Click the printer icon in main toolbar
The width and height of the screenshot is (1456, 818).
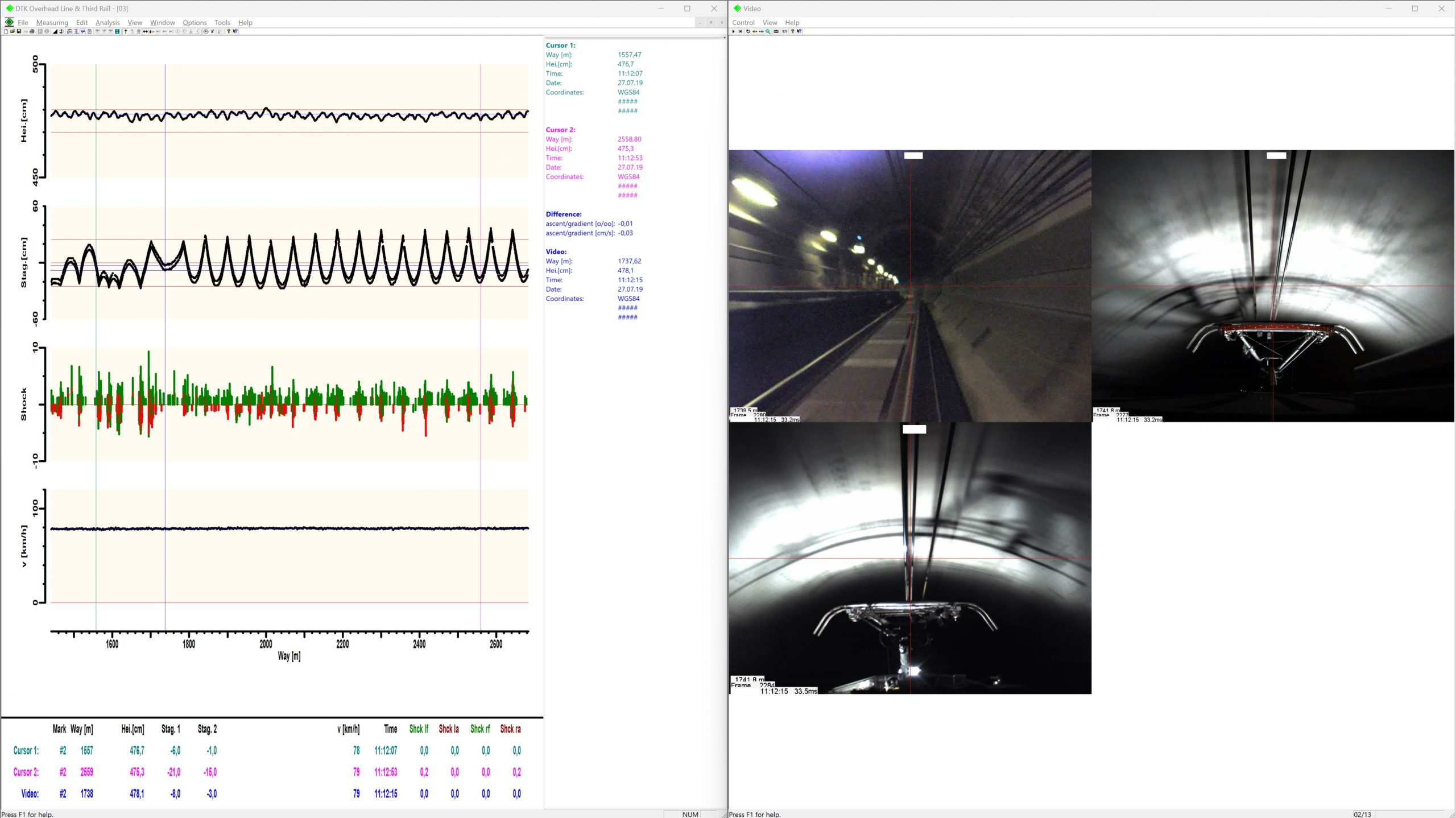[x=32, y=31]
